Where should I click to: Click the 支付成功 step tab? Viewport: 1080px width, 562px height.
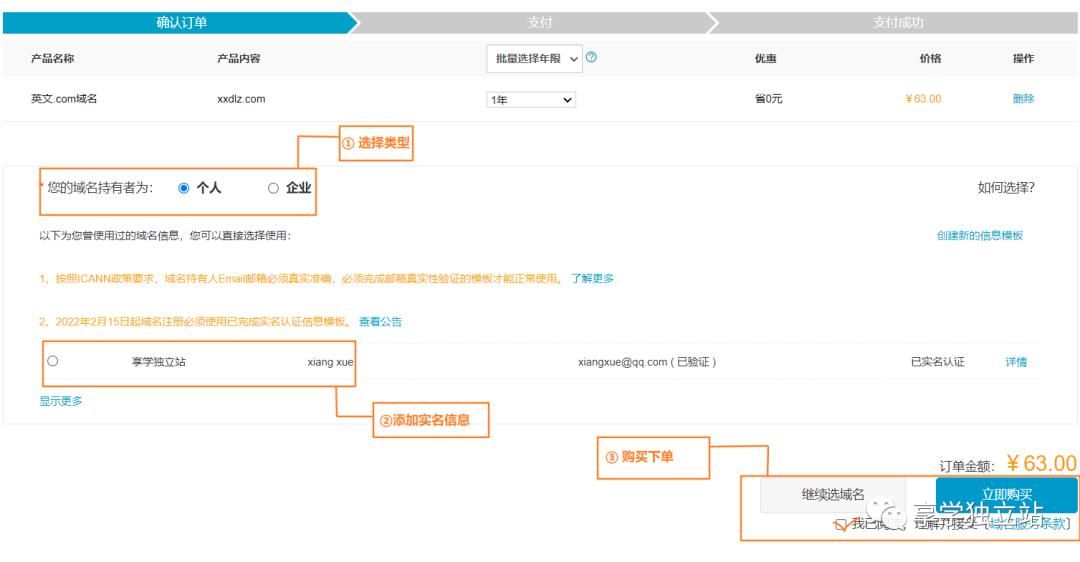pos(897,23)
